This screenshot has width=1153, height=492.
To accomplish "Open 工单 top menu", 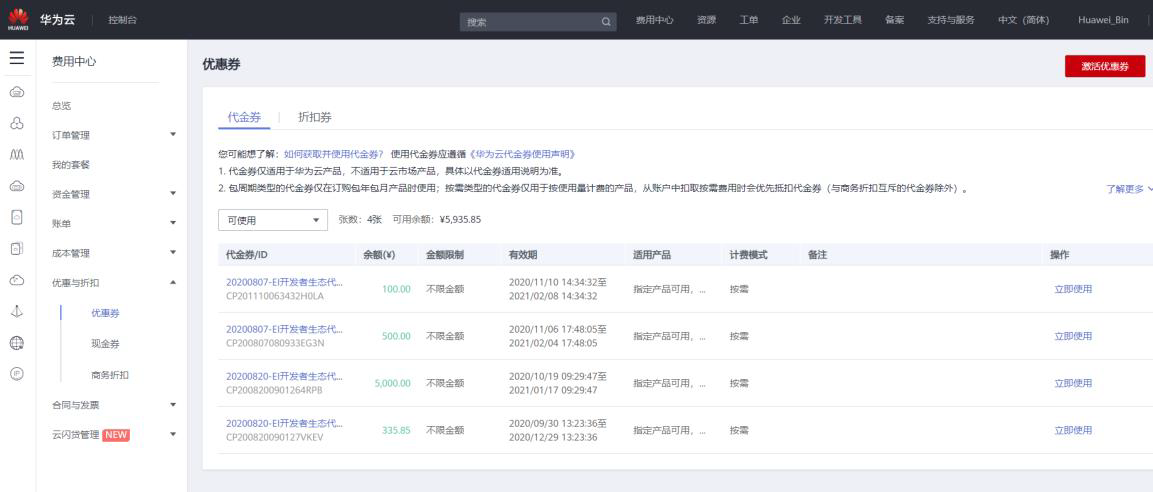I will coord(749,21).
